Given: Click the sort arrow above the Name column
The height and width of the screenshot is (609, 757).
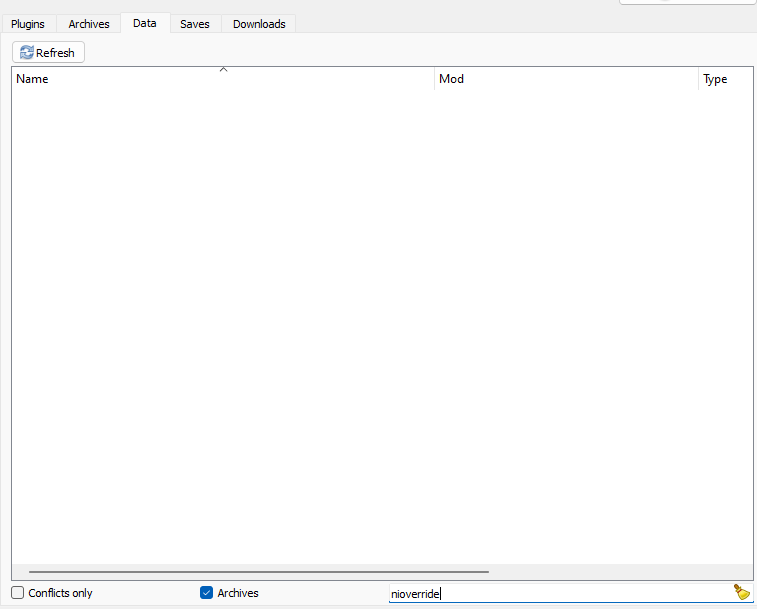Looking at the screenshot, I should [223, 70].
